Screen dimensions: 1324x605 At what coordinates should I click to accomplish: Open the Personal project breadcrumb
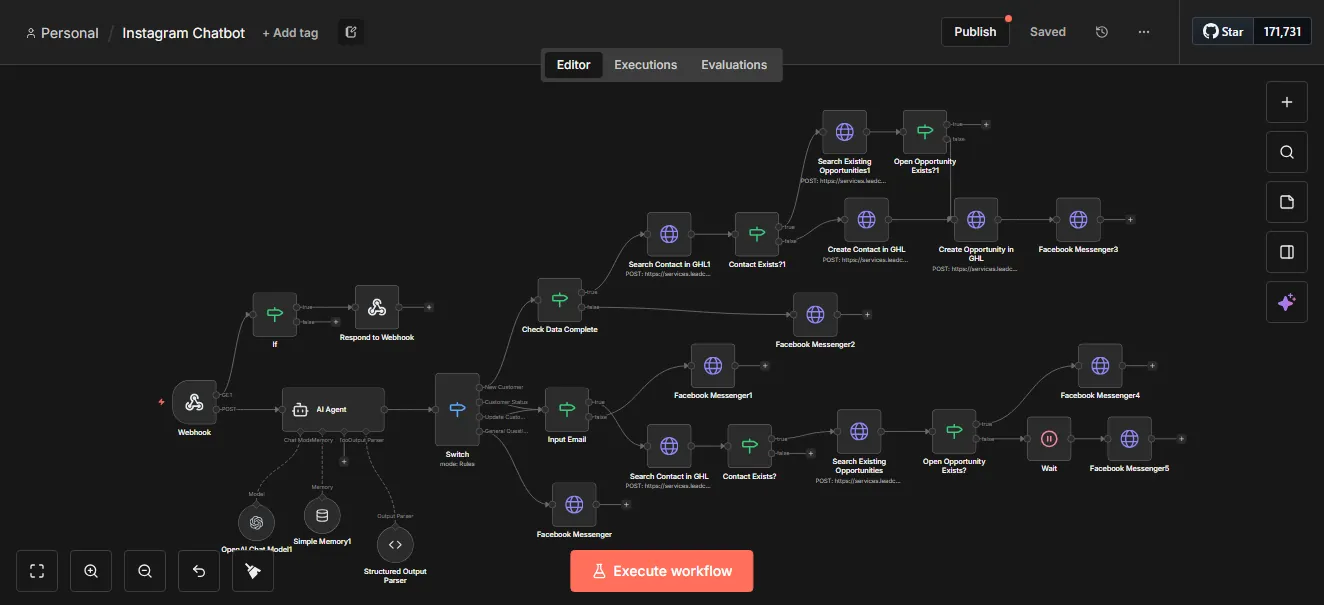62,33
